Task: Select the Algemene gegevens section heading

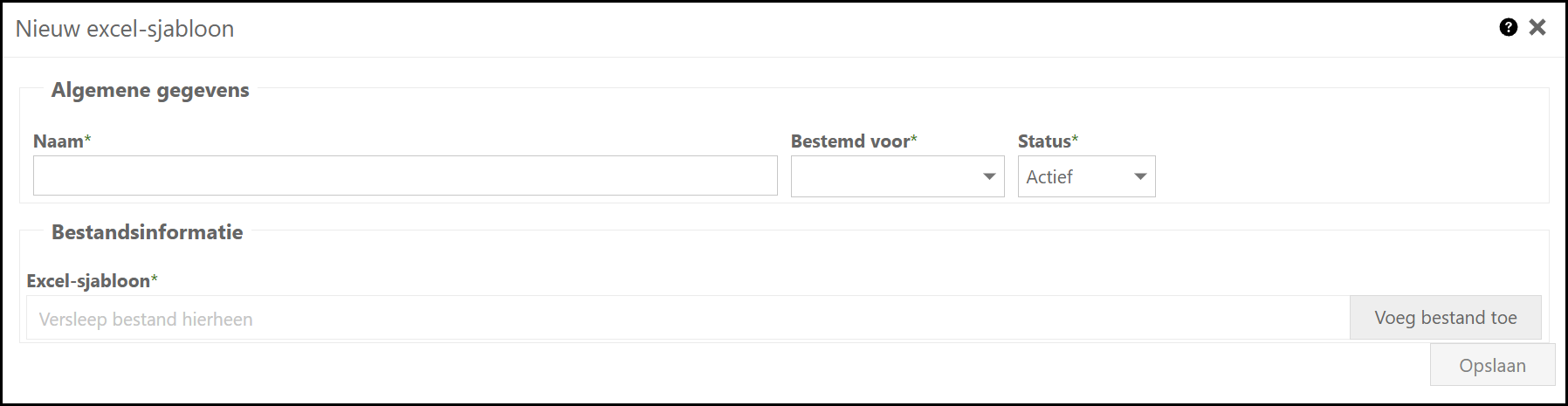Action: pos(150,90)
